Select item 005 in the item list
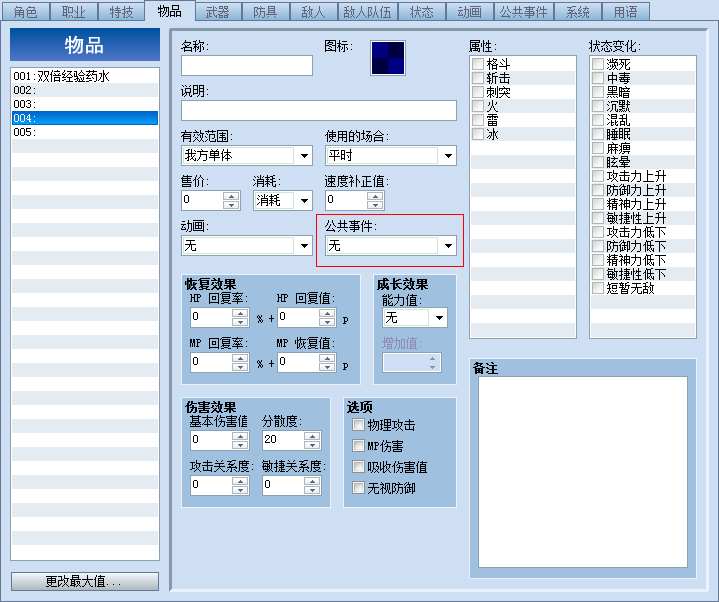Image resolution: width=719 pixels, height=602 pixels. click(x=85, y=132)
